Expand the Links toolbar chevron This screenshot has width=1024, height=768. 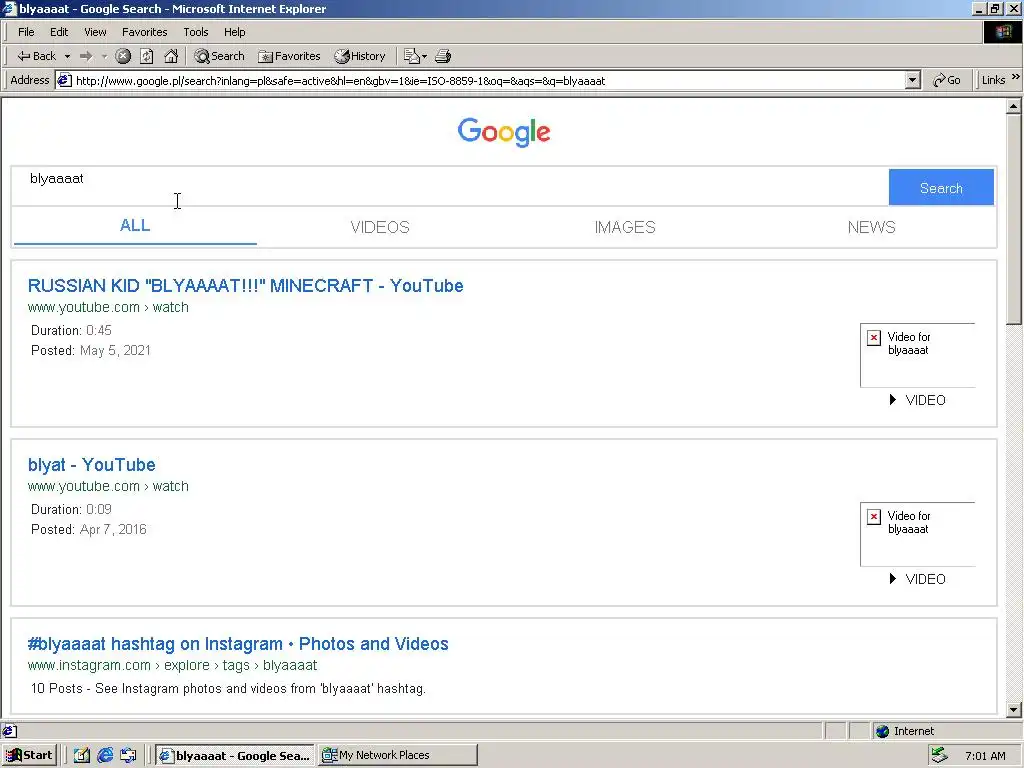tap(1016, 77)
